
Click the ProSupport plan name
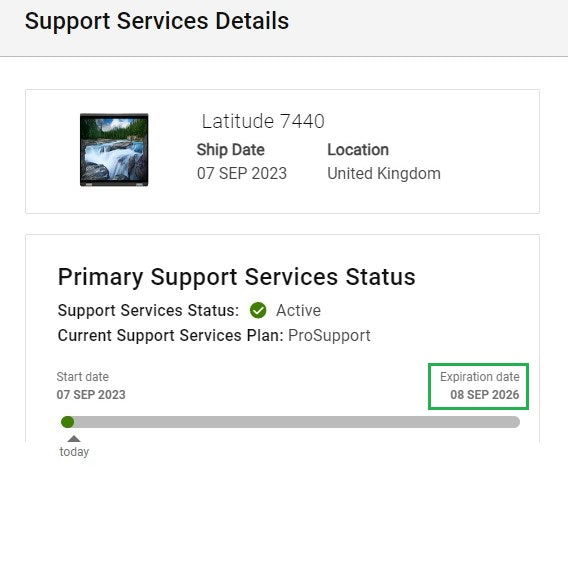[x=329, y=336]
